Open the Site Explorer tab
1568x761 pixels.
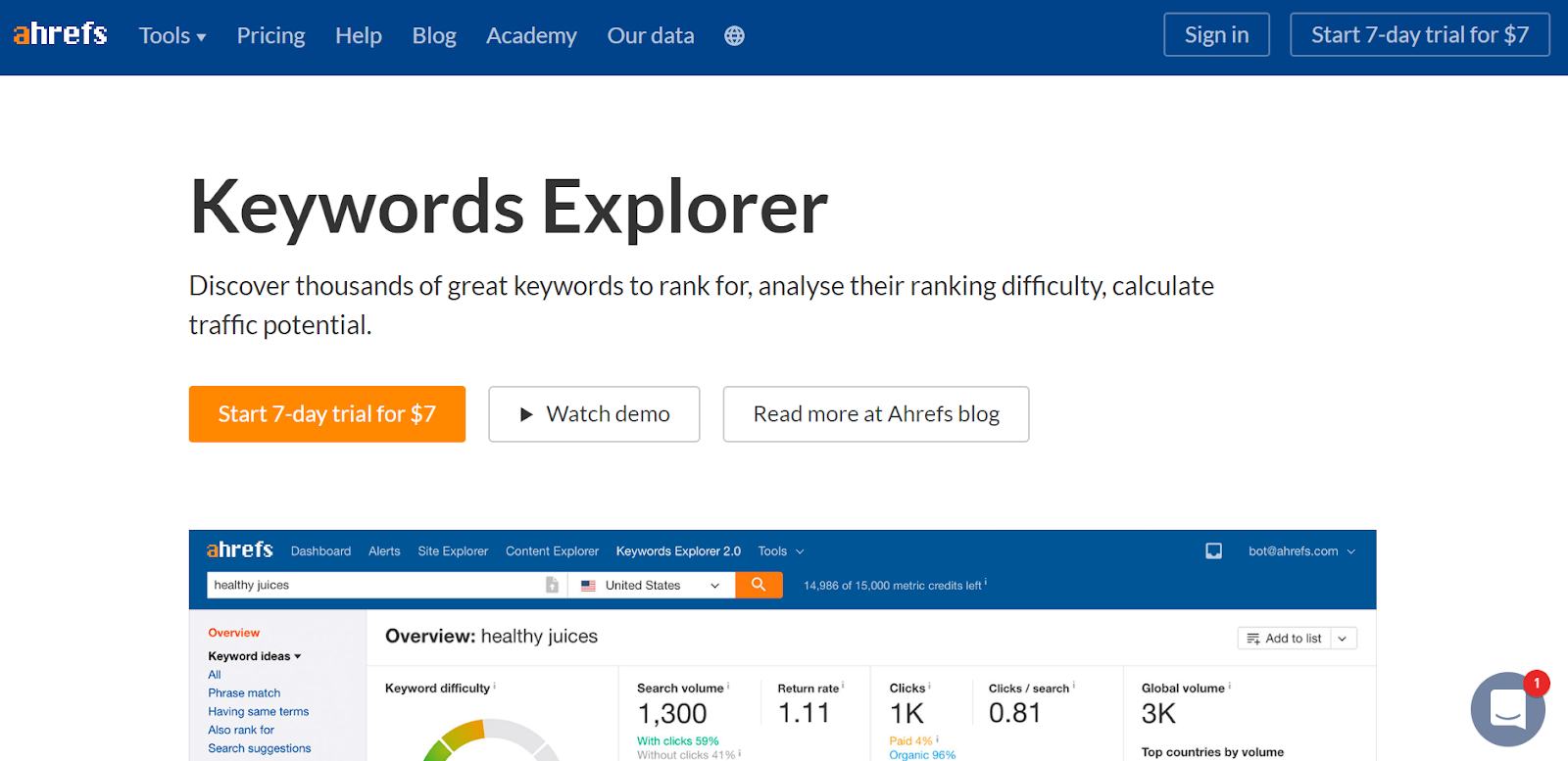tap(453, 551)
